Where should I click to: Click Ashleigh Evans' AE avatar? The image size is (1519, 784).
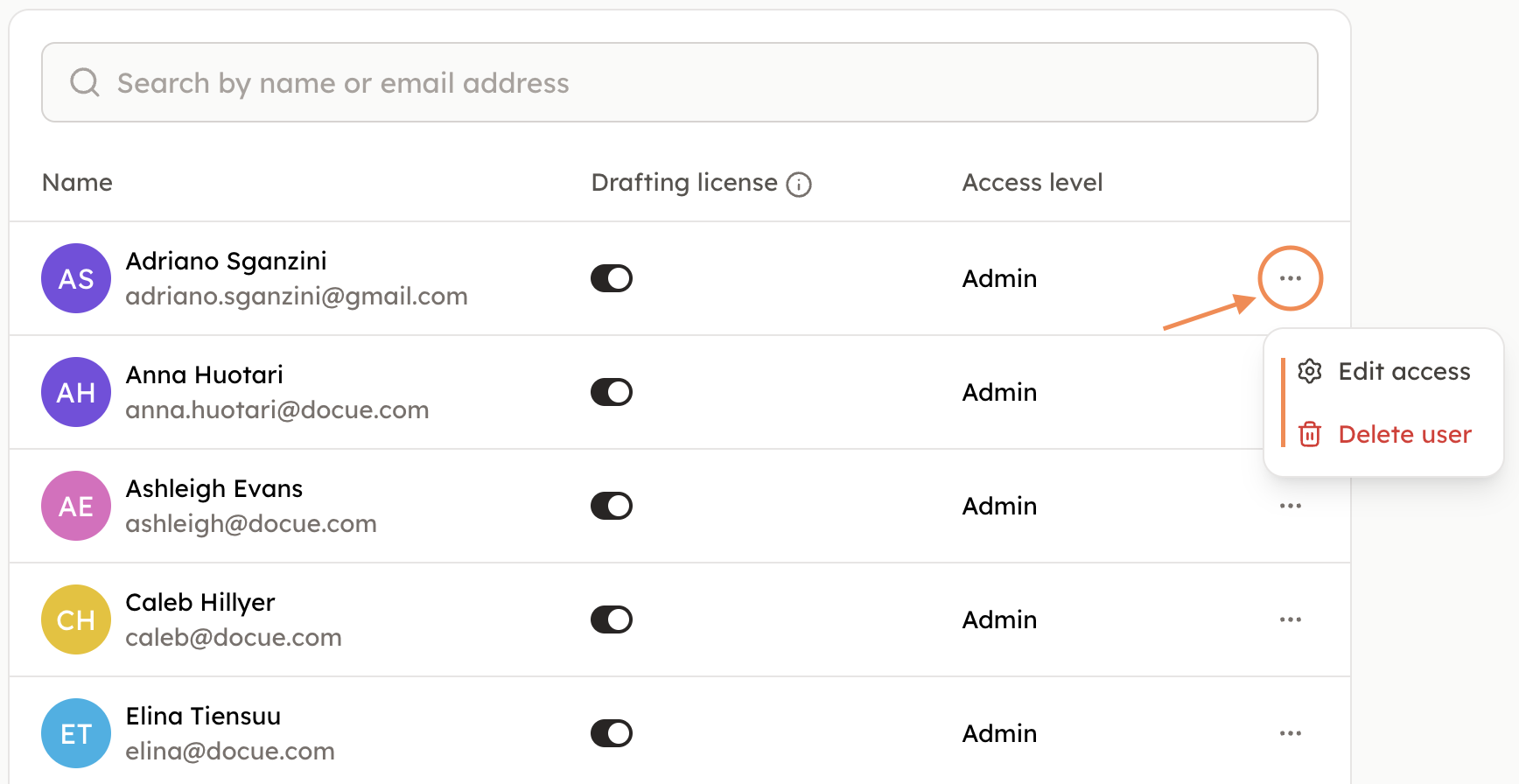76,506
